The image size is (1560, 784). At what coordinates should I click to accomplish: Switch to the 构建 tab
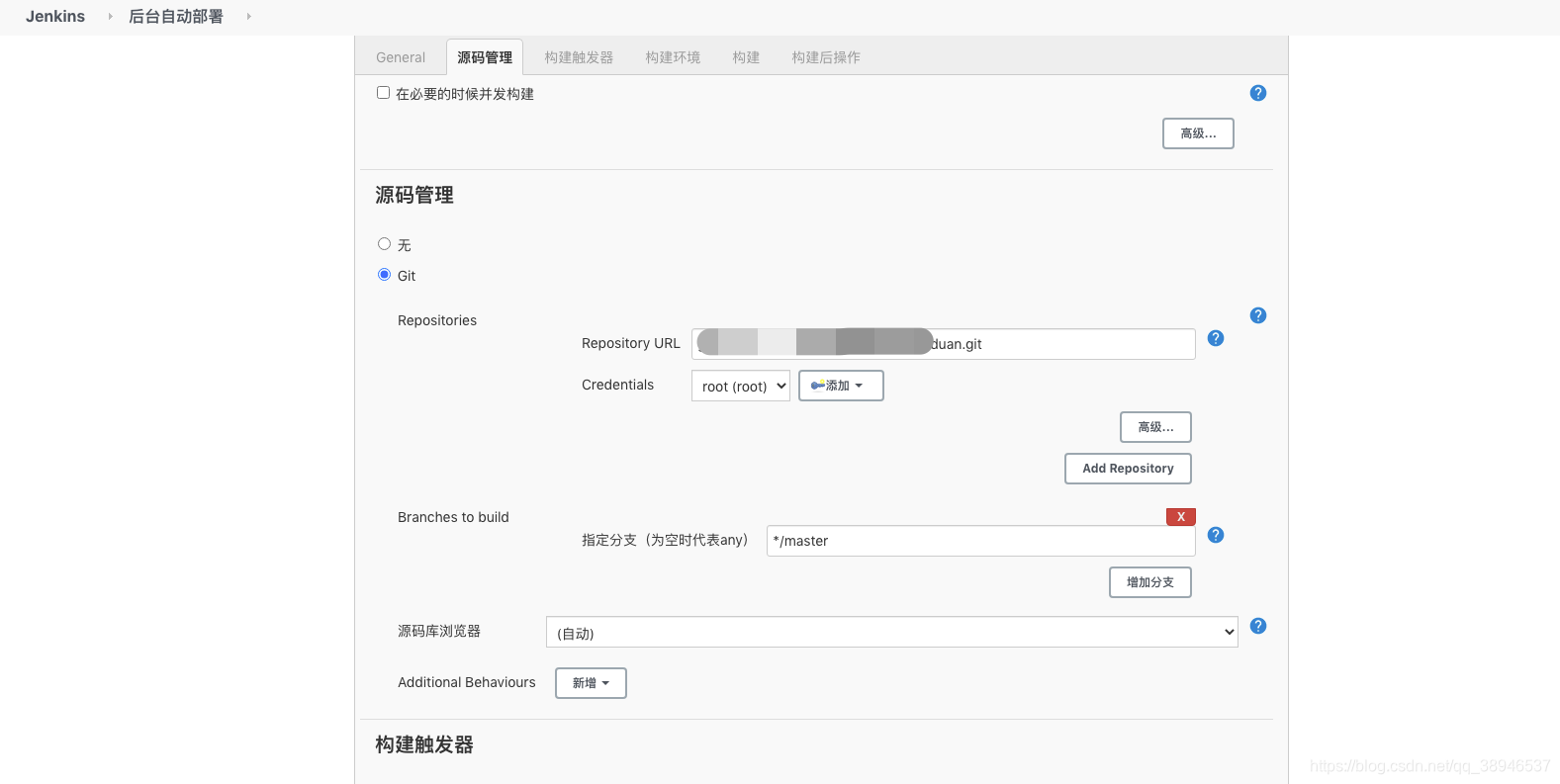pyautogui.click(x=746, y=57)
